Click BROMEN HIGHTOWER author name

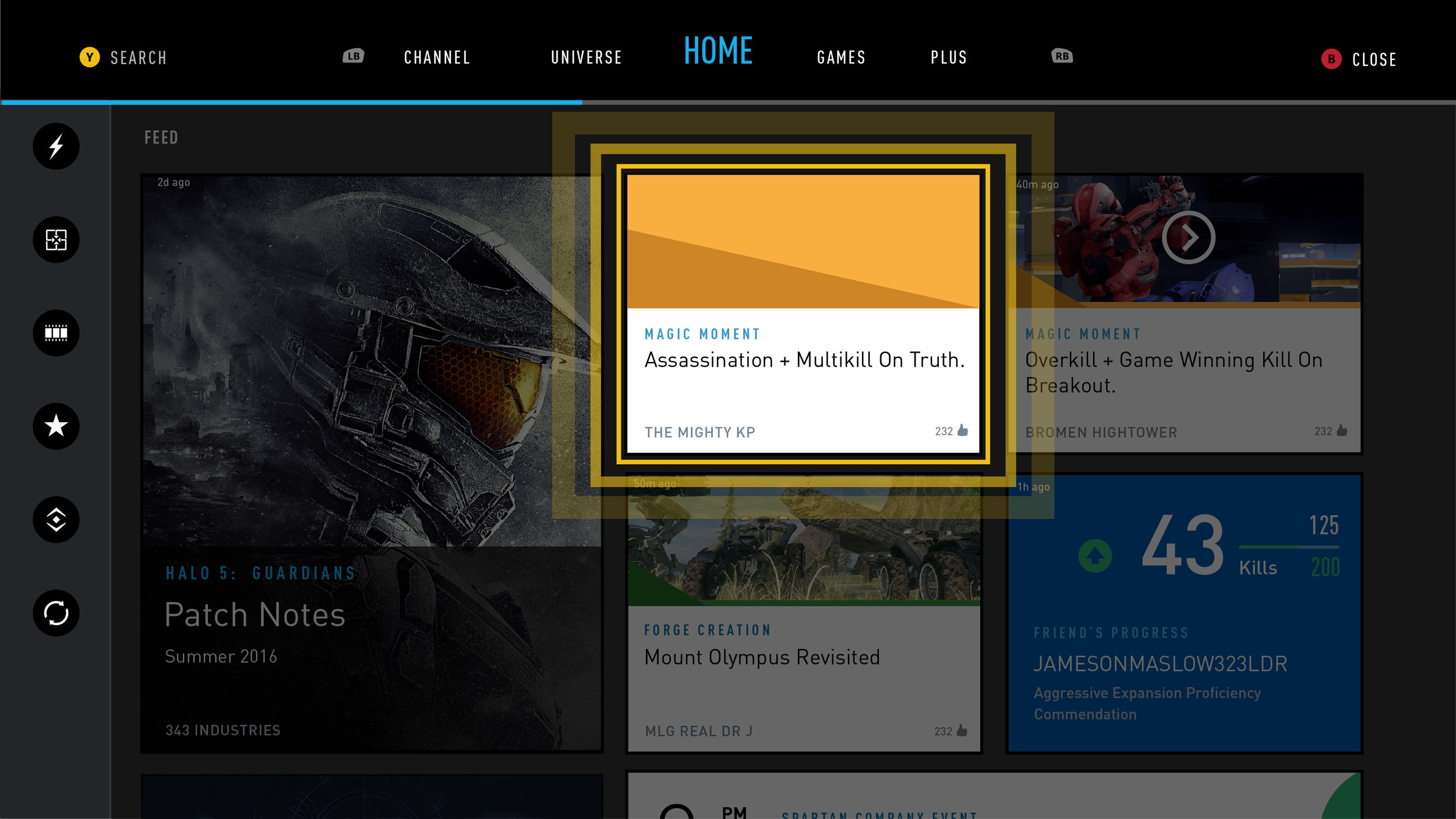[x=1101, y=432]
